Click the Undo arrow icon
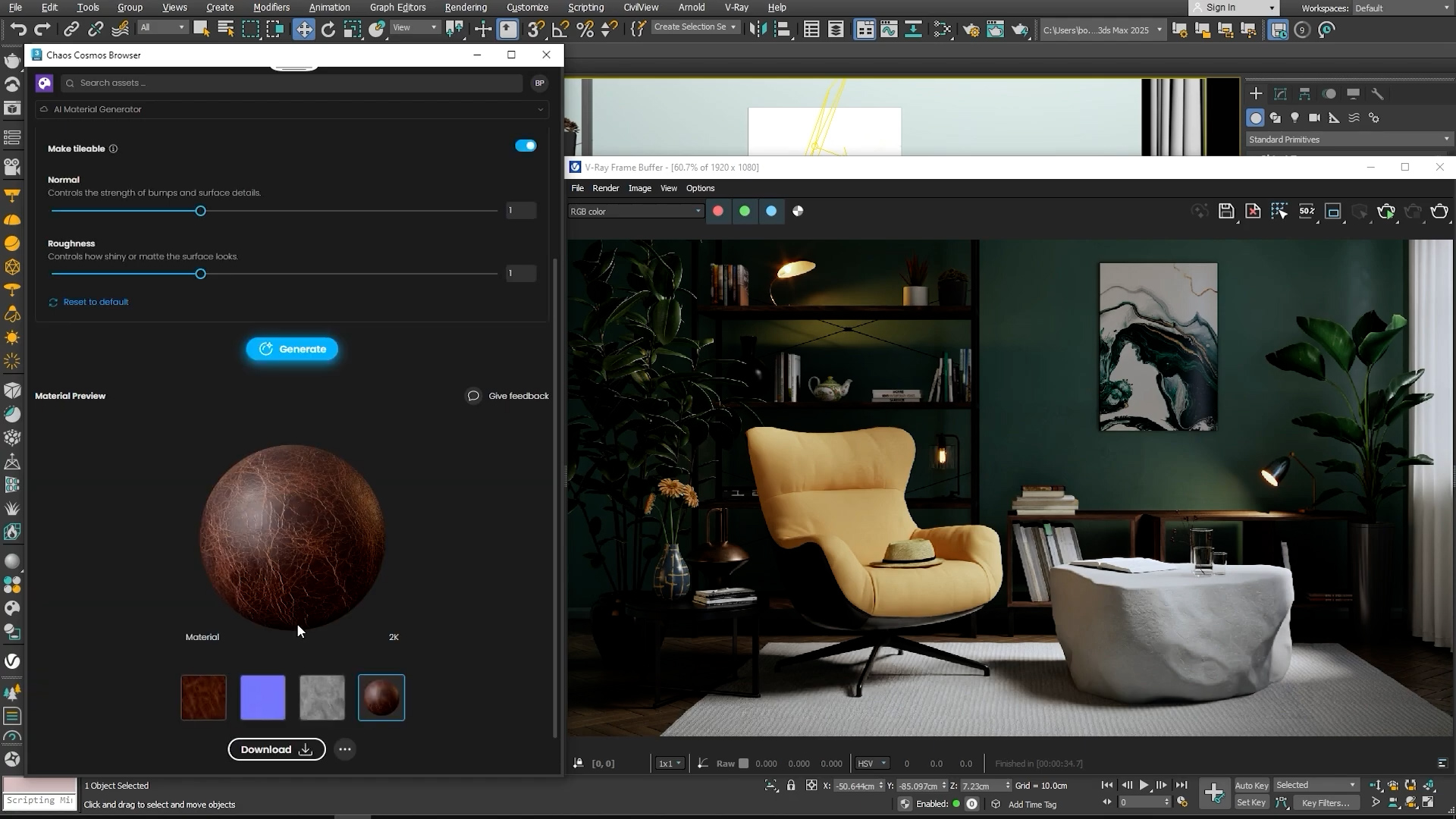 point(18,30)
